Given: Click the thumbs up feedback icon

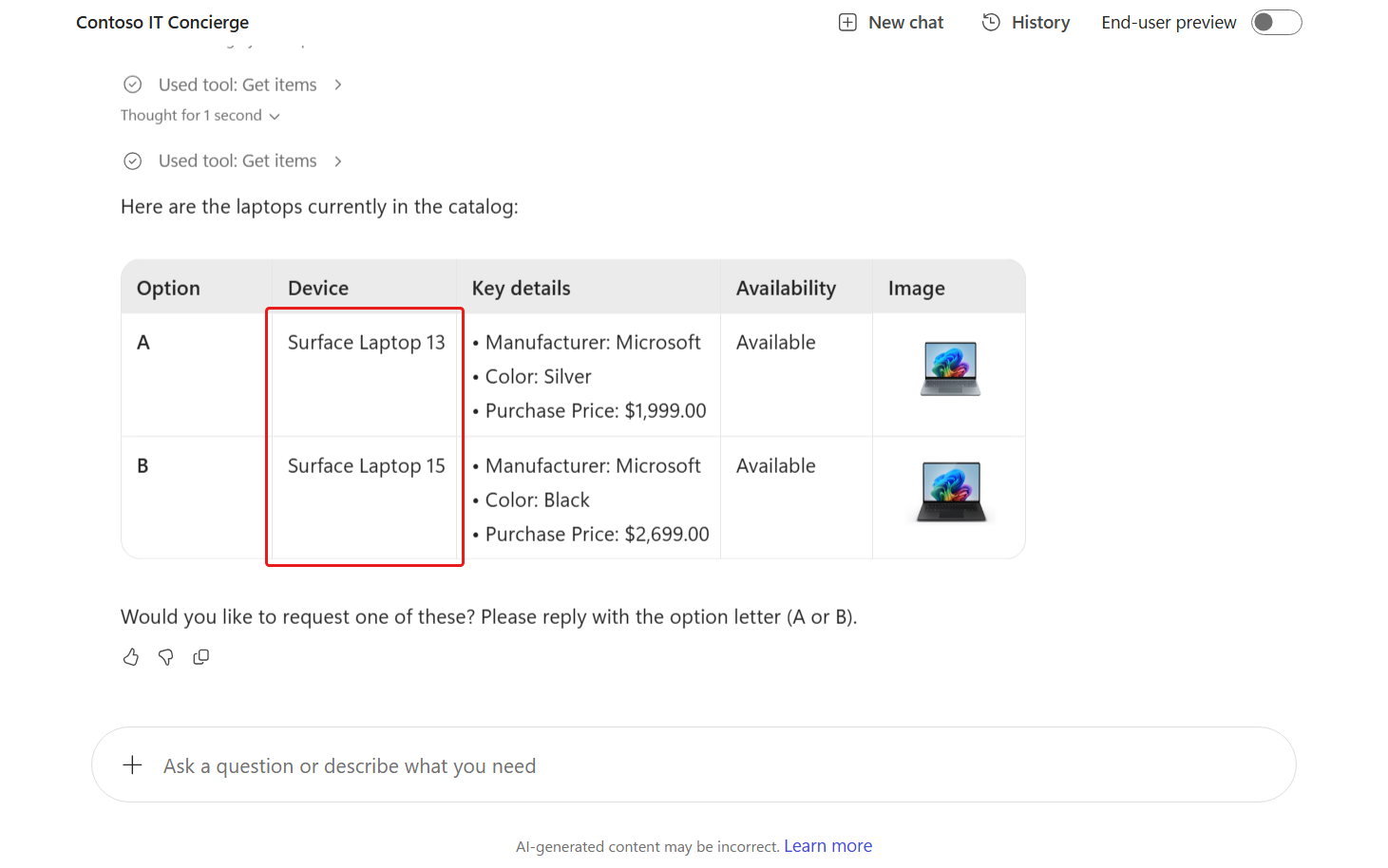Looking at the screenshot, I should click(x=131, y=657).
